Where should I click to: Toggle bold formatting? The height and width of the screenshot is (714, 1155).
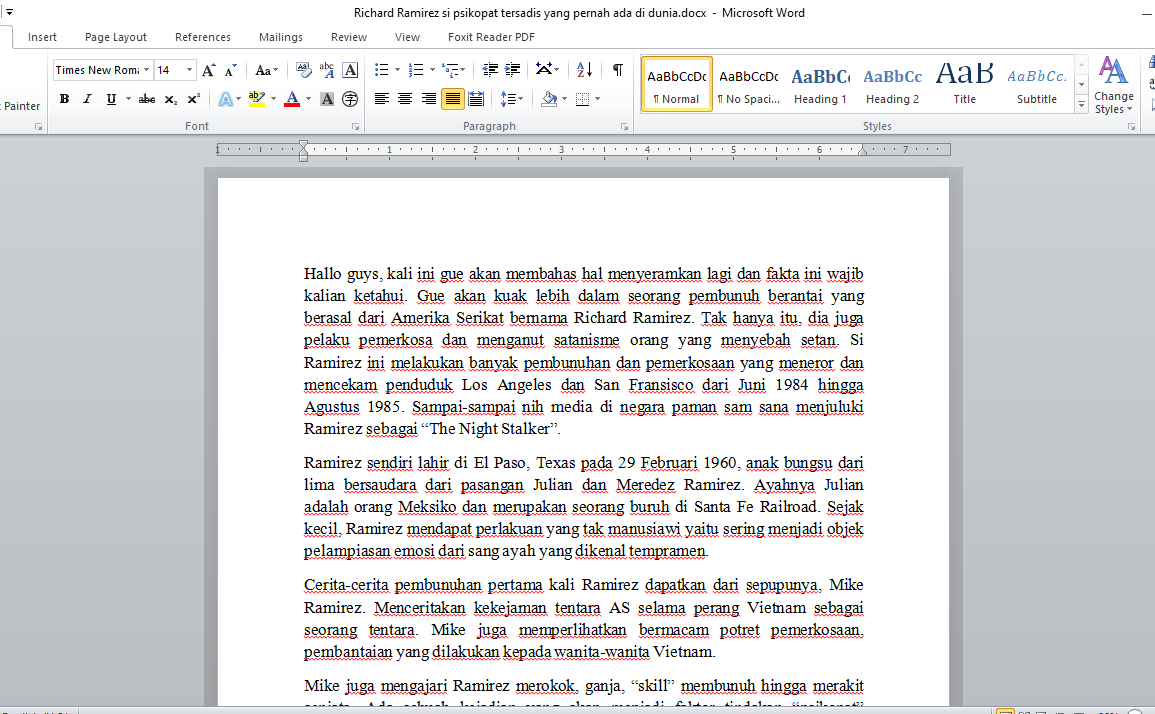[64, 99]
